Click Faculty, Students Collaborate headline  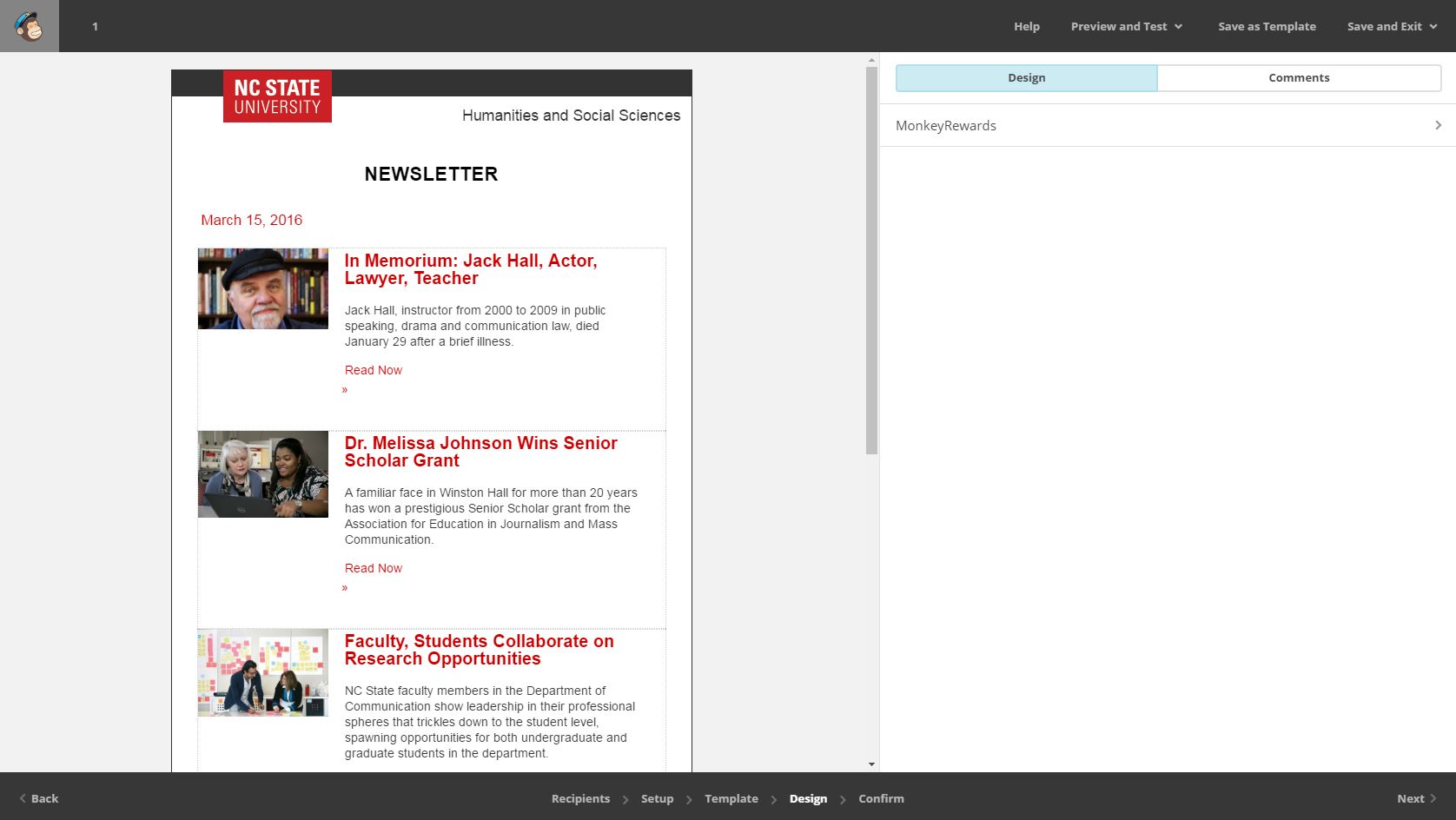479,650
